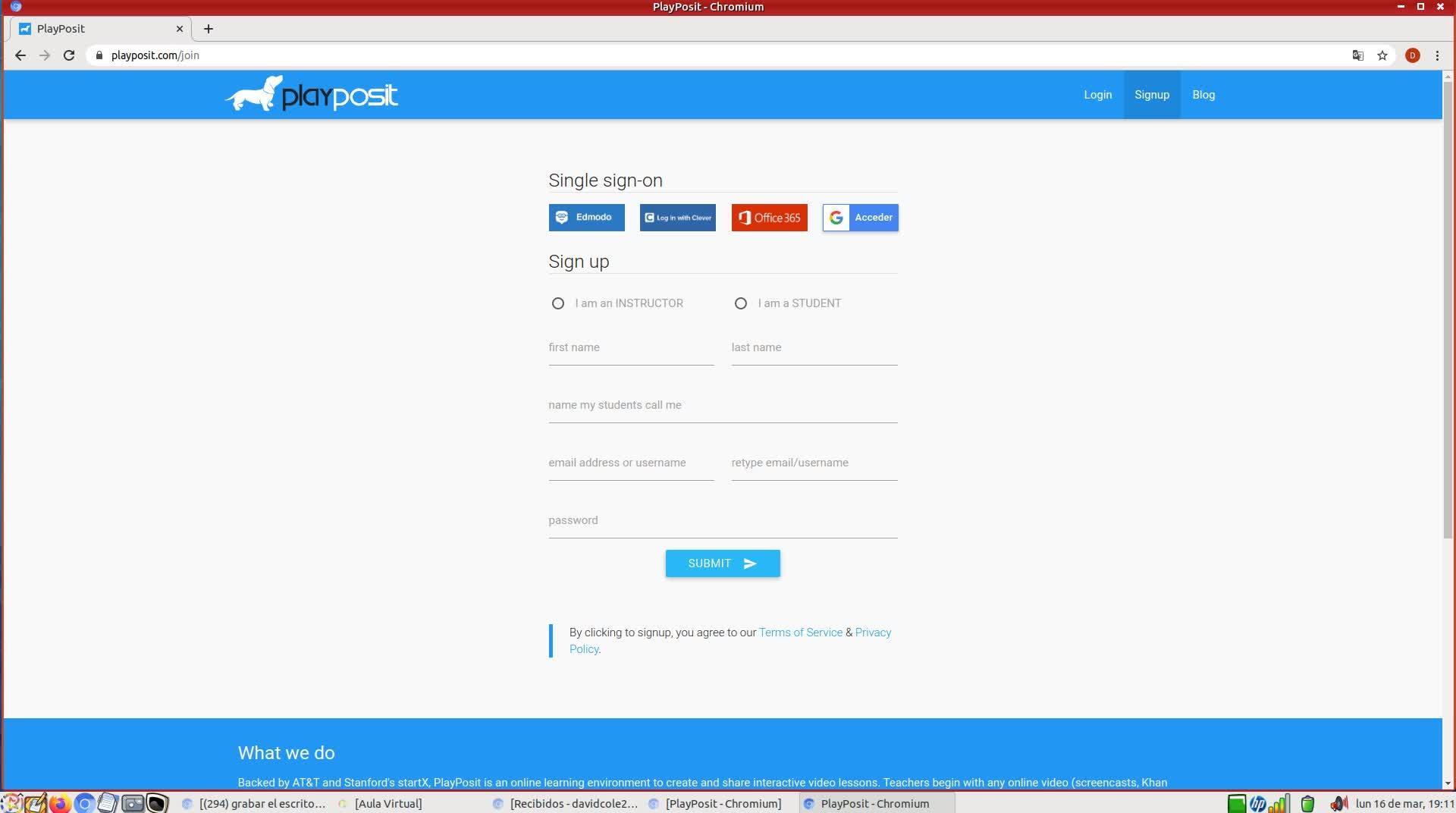Open the Privacy Policy link
Viewport: 1456px width, 813px height.
[873, 633]
